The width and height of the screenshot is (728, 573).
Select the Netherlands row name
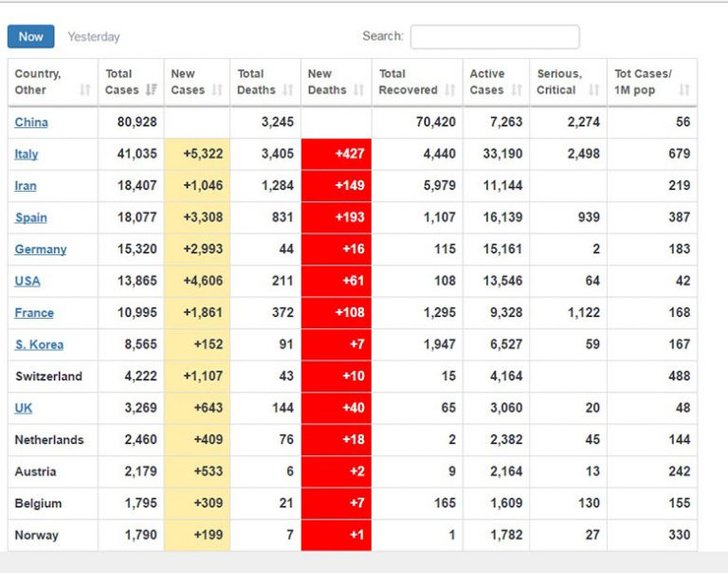click(x=49, y=440)
